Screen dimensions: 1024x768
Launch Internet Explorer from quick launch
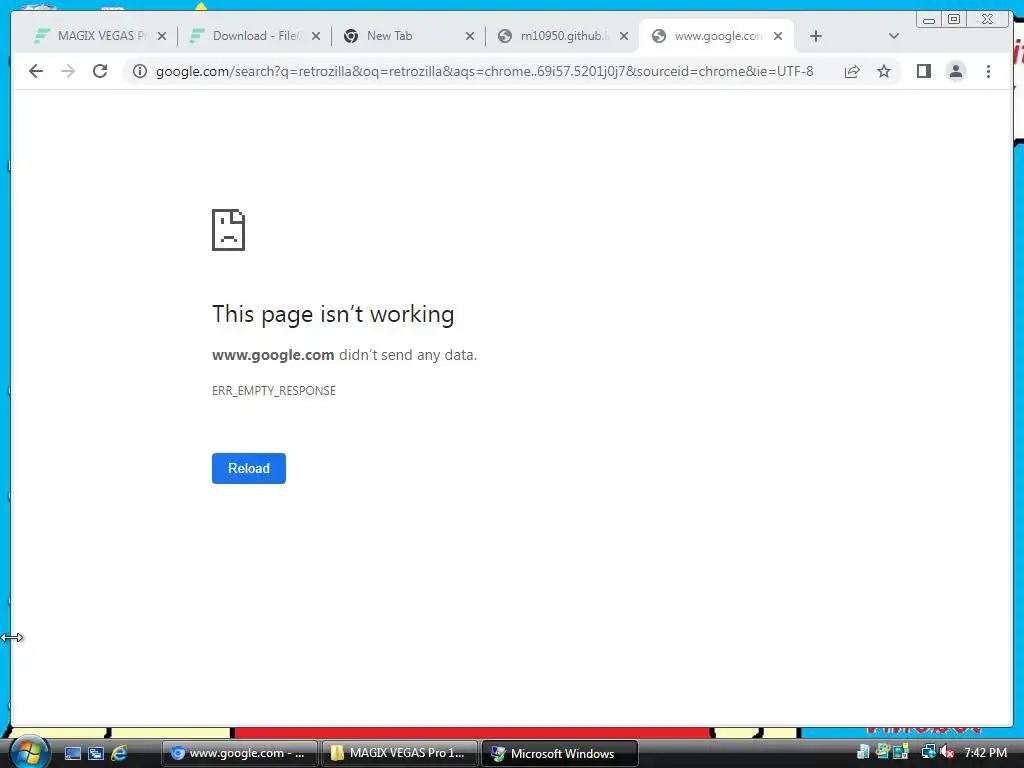click(120, 753)
